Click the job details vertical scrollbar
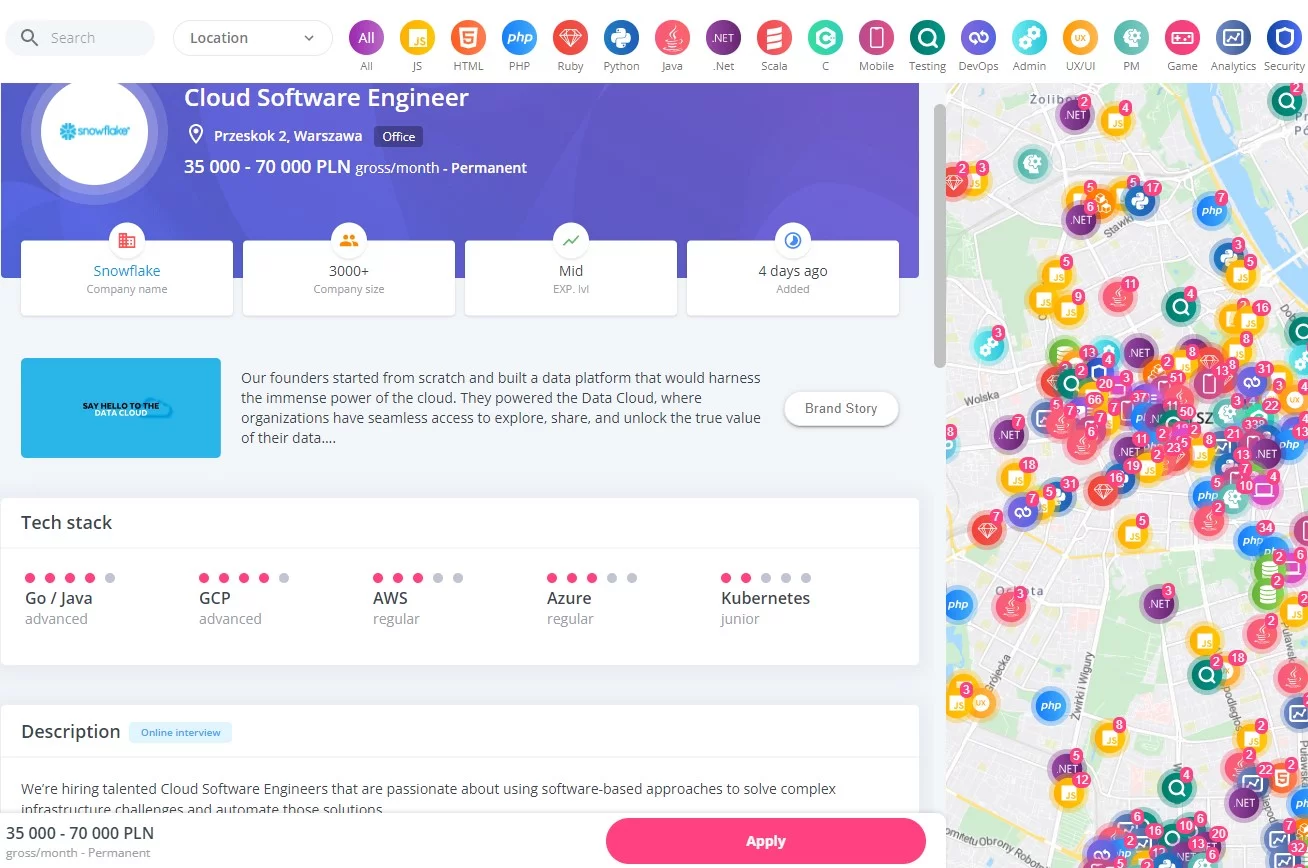 tap(939, 235)
